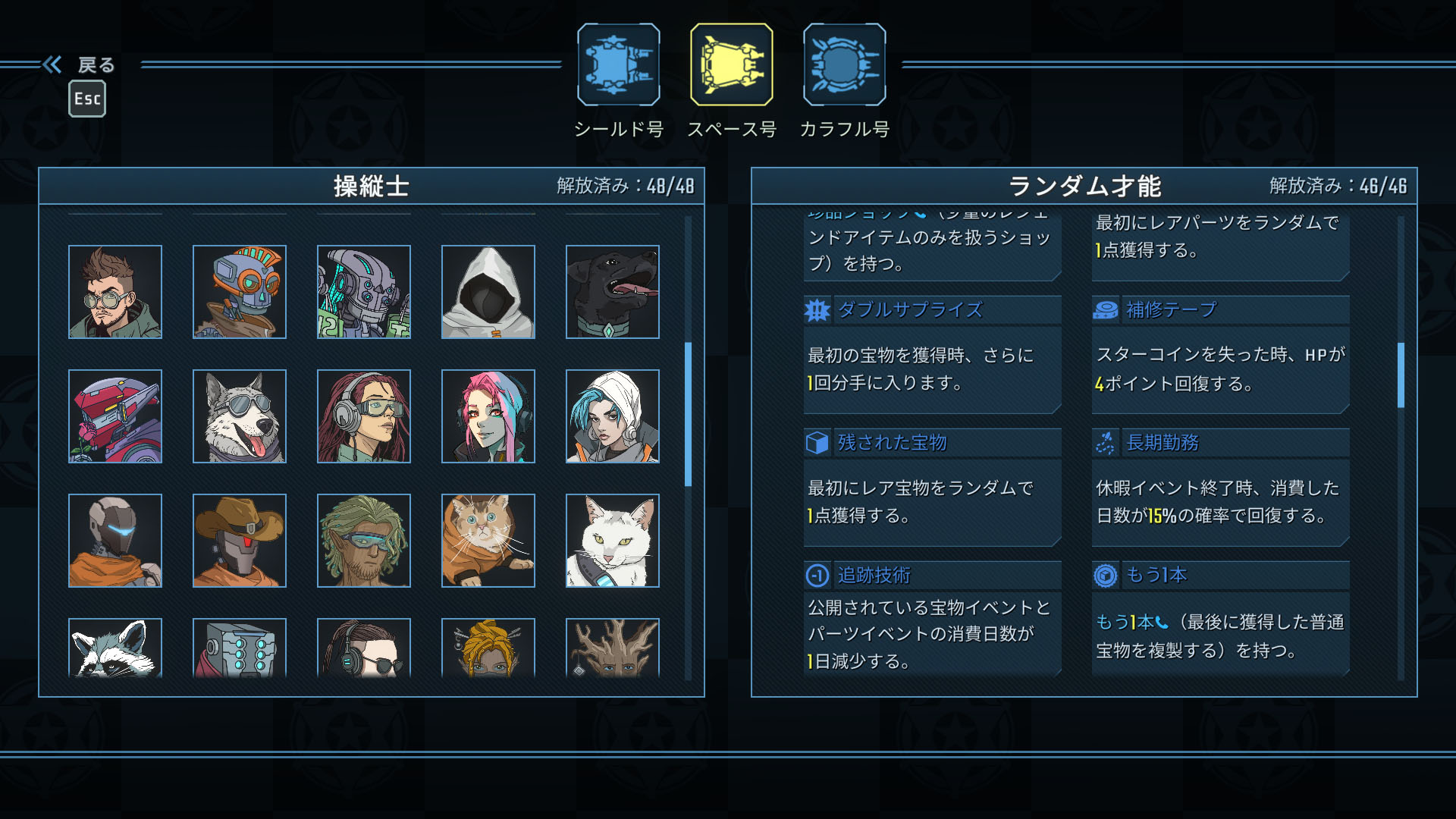
Task: Select the yellow スペース号 ship icon
Action: [731, 64]
